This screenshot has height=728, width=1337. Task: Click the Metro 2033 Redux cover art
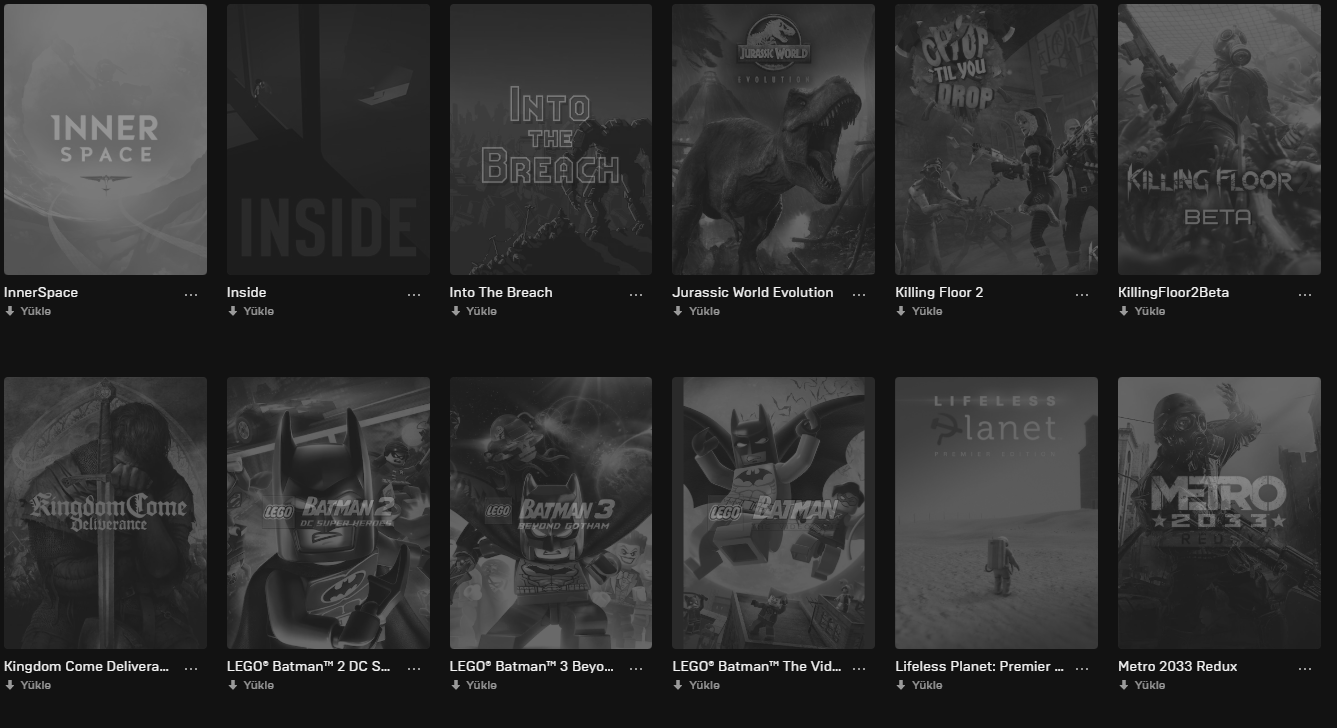pos(1219,513)
